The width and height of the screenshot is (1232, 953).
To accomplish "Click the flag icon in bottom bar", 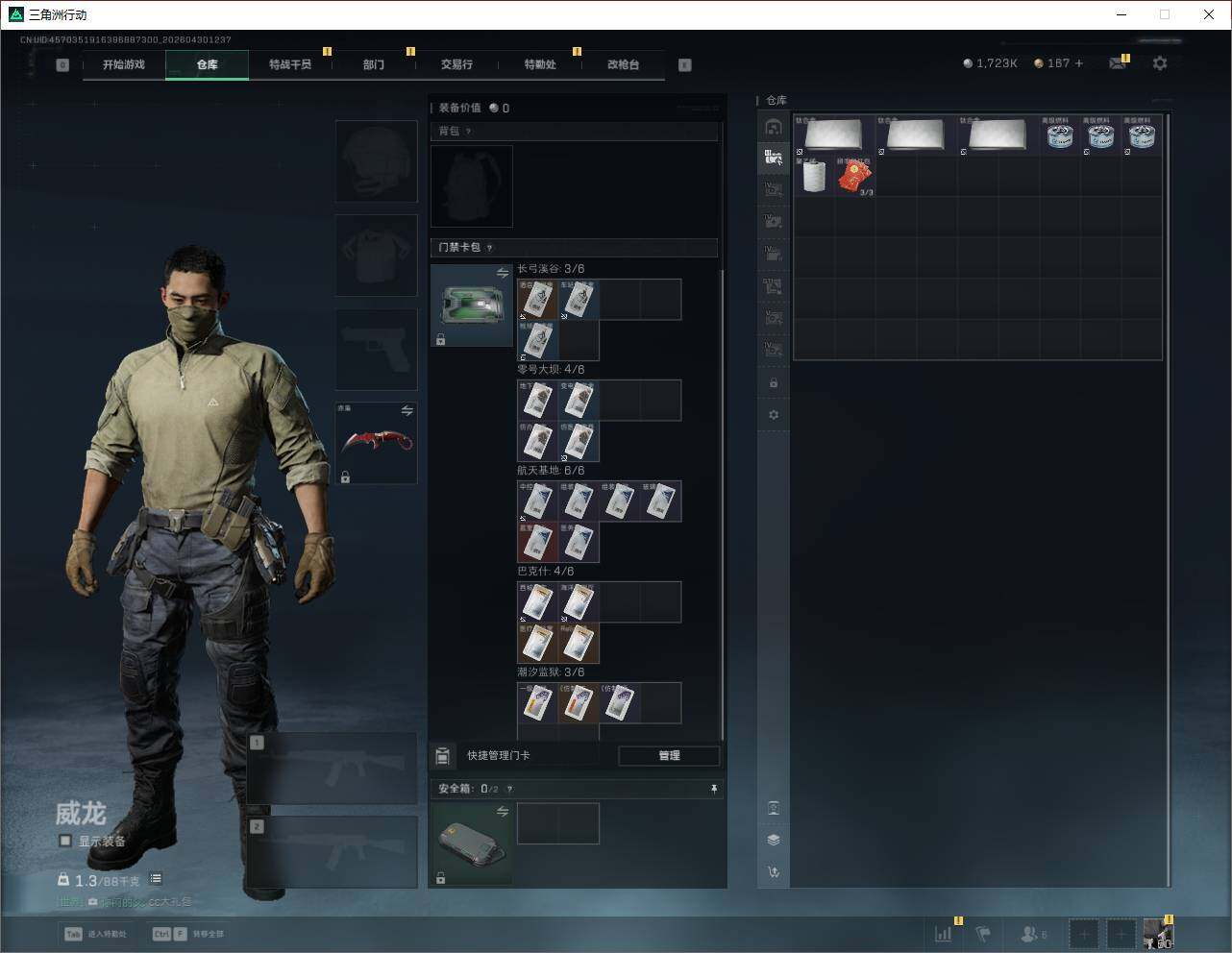I will point(983,933).
